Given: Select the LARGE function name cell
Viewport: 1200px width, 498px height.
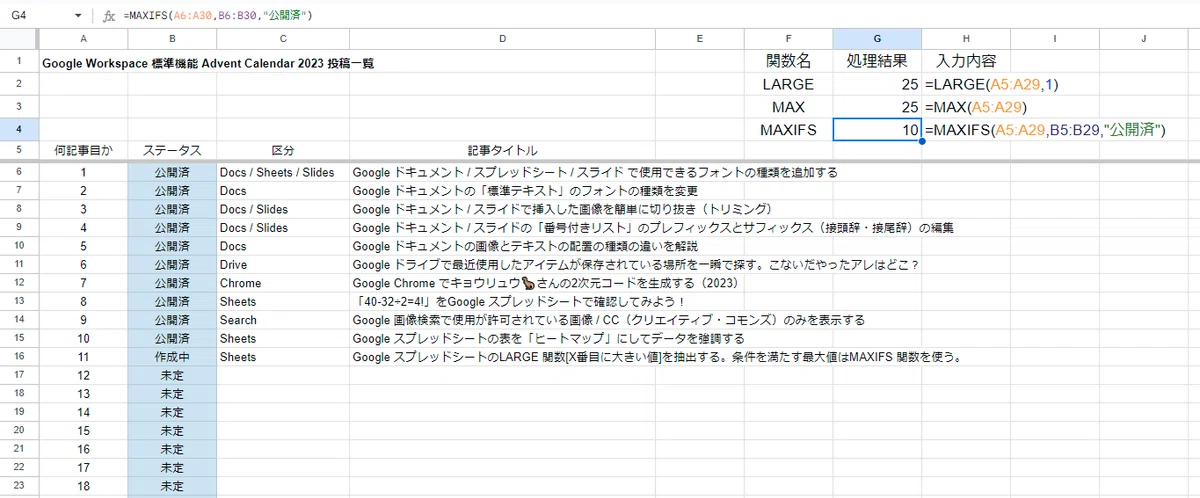Looking at the screenshot, I should [x=788, y=85].
